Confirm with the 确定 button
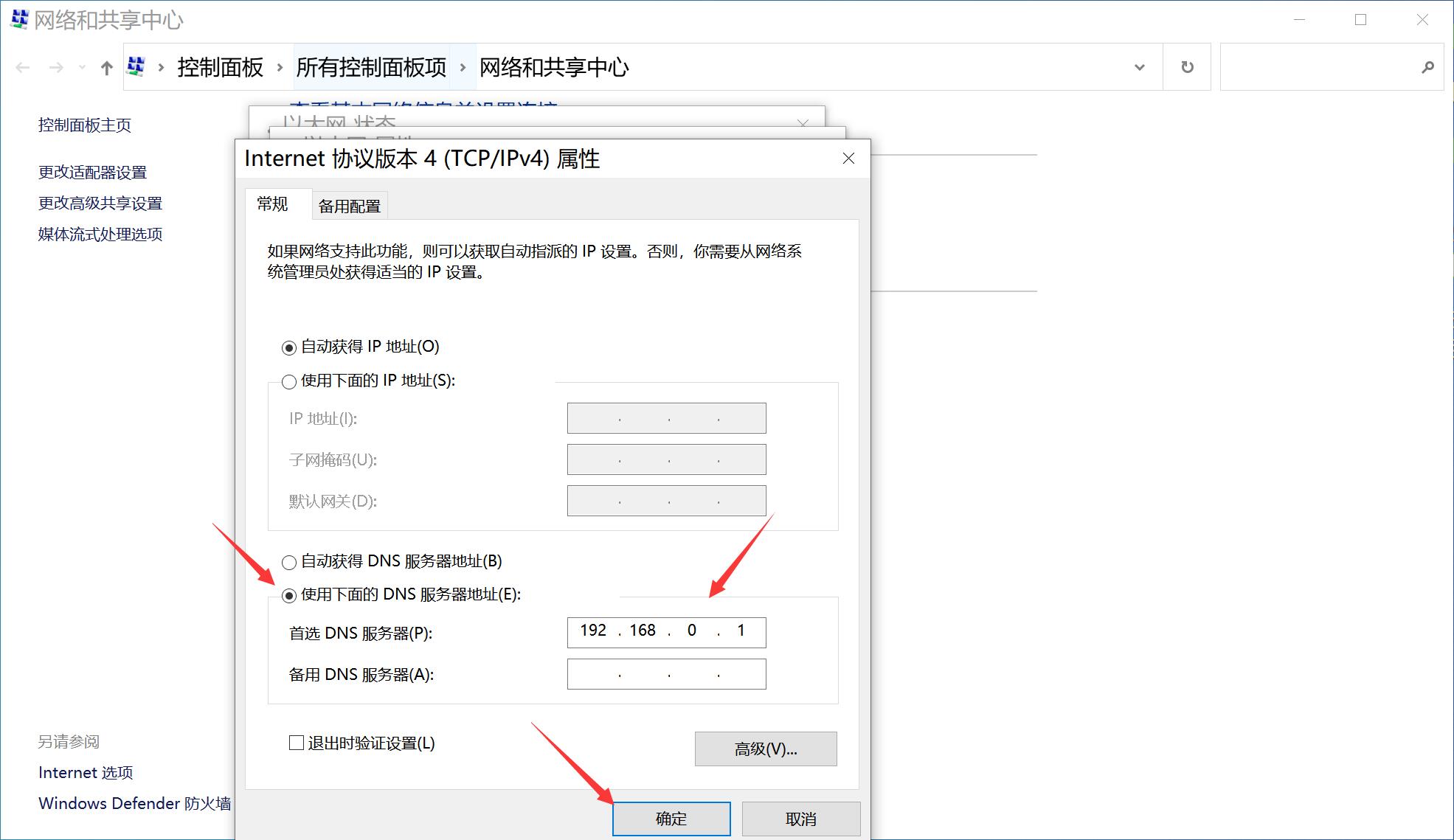The width and height of the screenshot is (1454, 840). coord(671,819)
